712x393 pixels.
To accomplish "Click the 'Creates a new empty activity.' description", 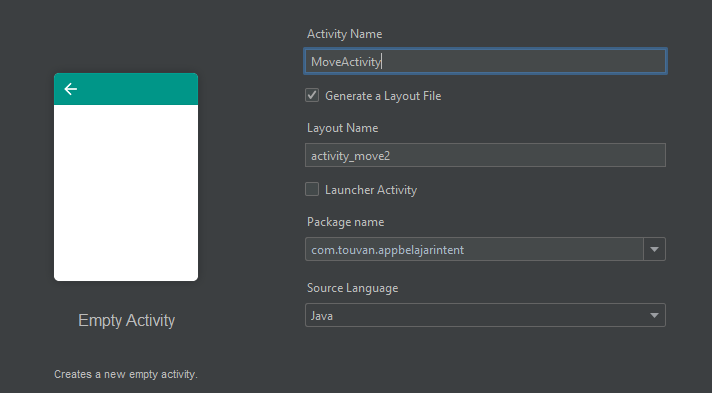I will (x=126, y=374).
